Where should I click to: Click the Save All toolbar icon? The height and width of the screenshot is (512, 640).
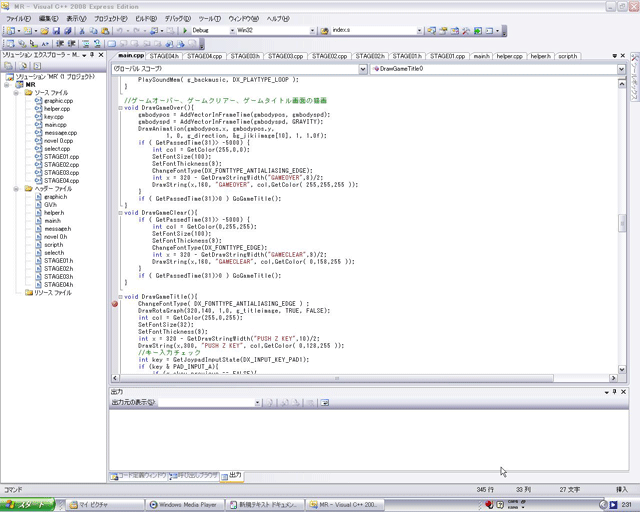69,31
